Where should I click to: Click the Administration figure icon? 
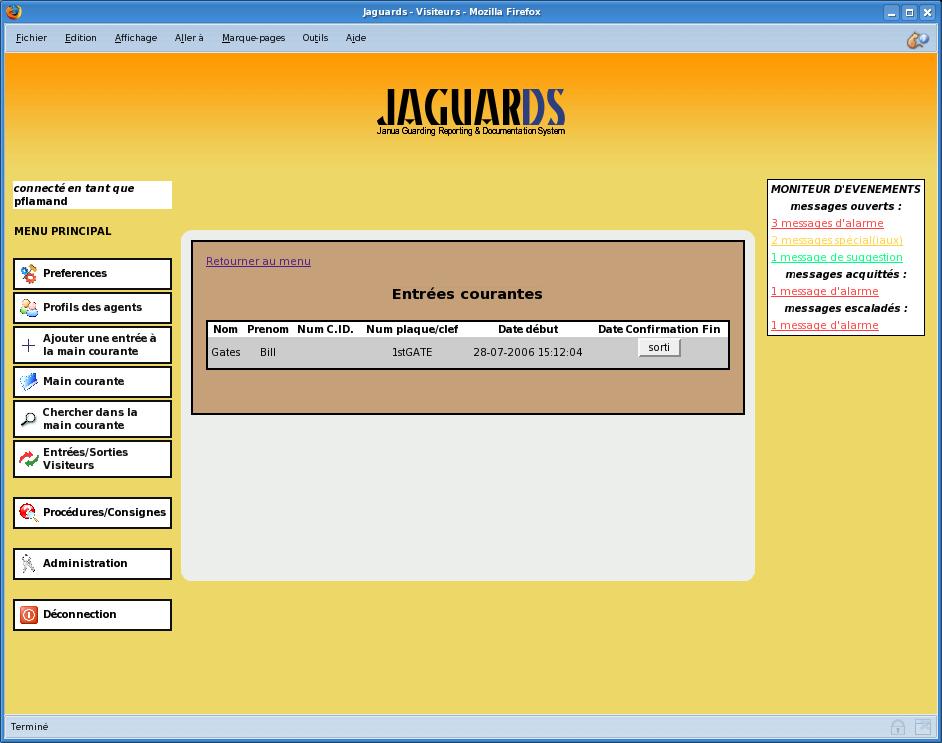(x=28, y=563)
